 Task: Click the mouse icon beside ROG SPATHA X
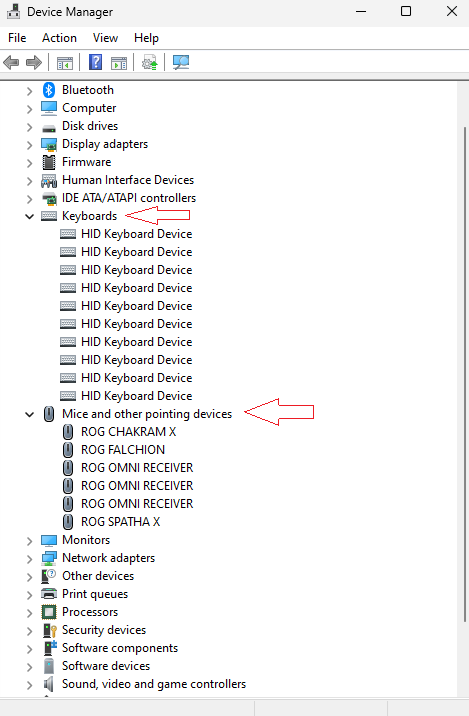[68, 522]
